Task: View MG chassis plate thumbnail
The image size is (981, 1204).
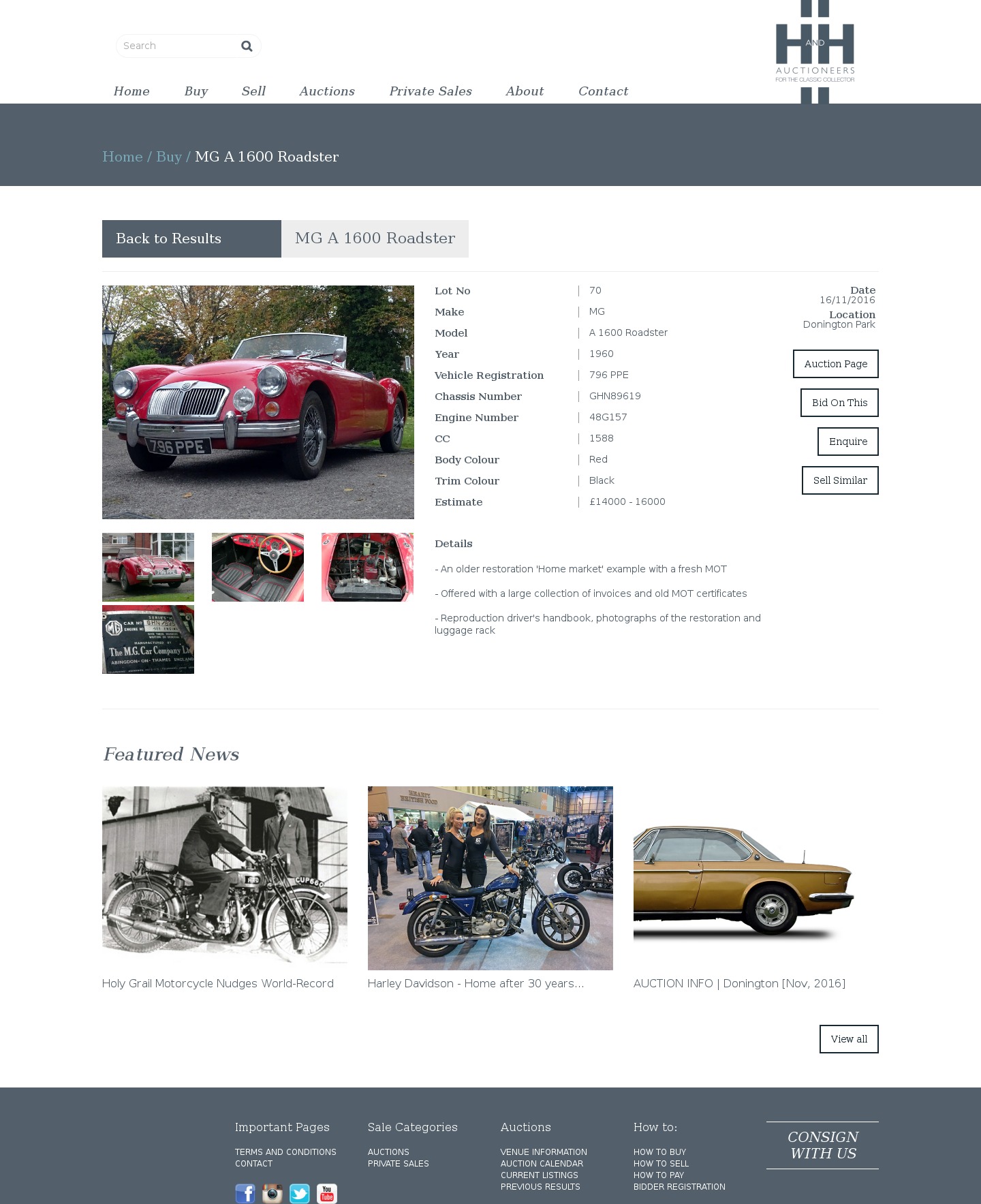Action: click(148, 639)
